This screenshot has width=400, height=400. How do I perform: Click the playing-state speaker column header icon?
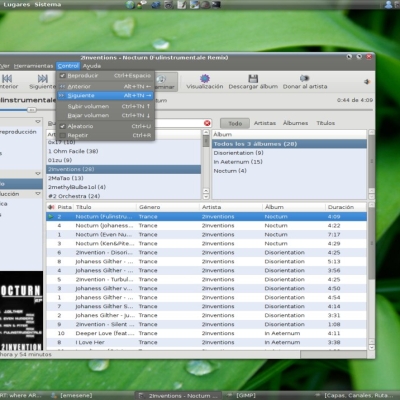coord(51,207)
